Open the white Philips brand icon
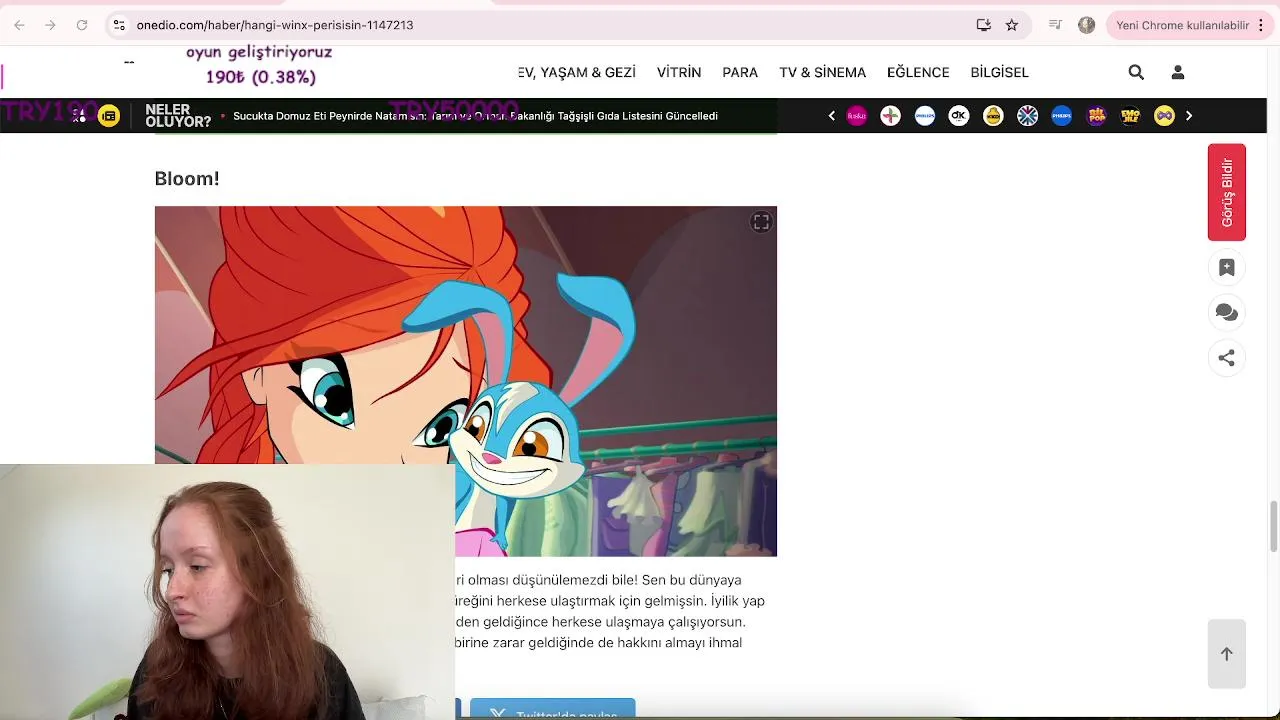This screenshot has height=720, width=1280. [925, 116]
